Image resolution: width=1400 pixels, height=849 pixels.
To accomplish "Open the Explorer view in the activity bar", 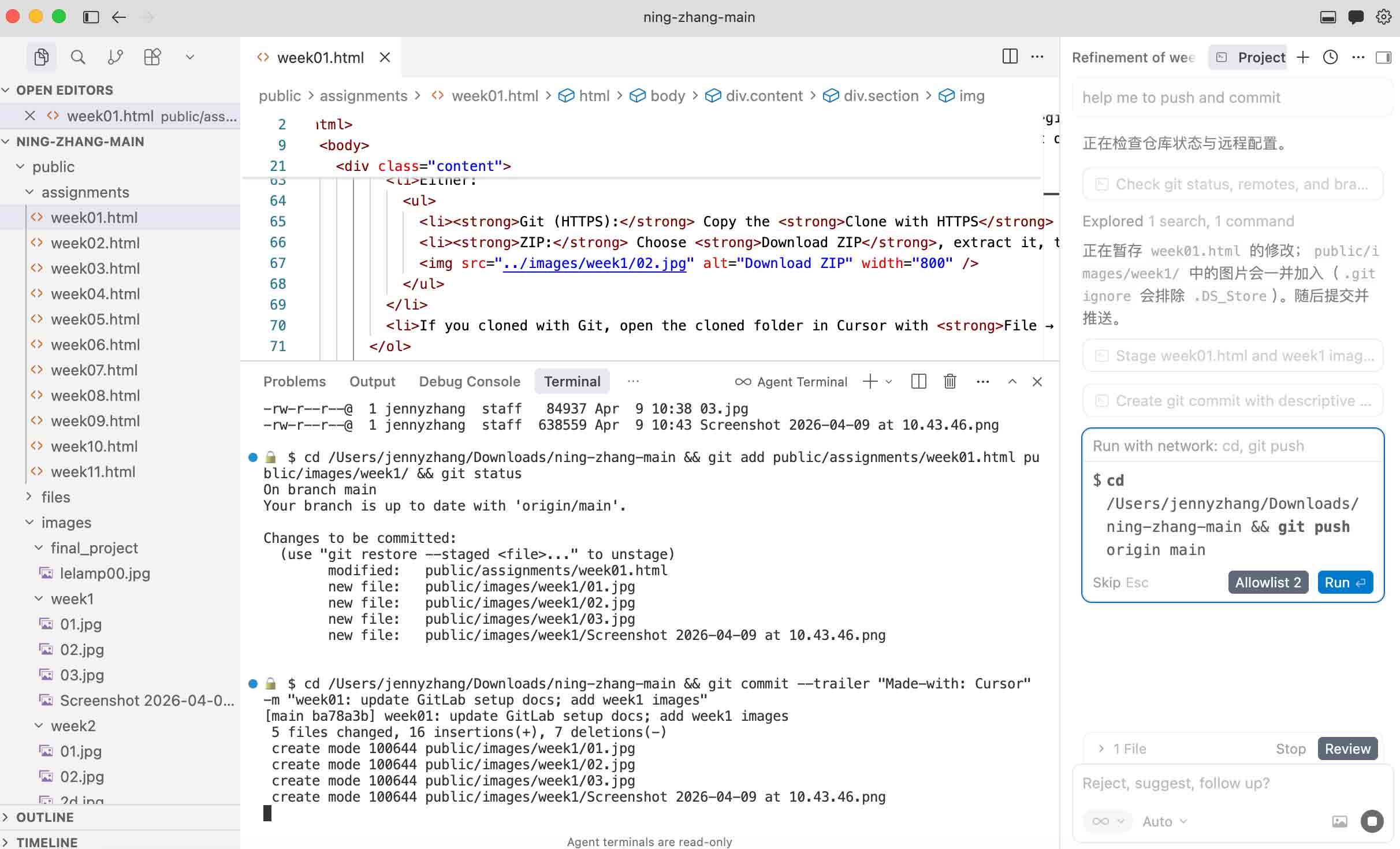I will point(40,57).
